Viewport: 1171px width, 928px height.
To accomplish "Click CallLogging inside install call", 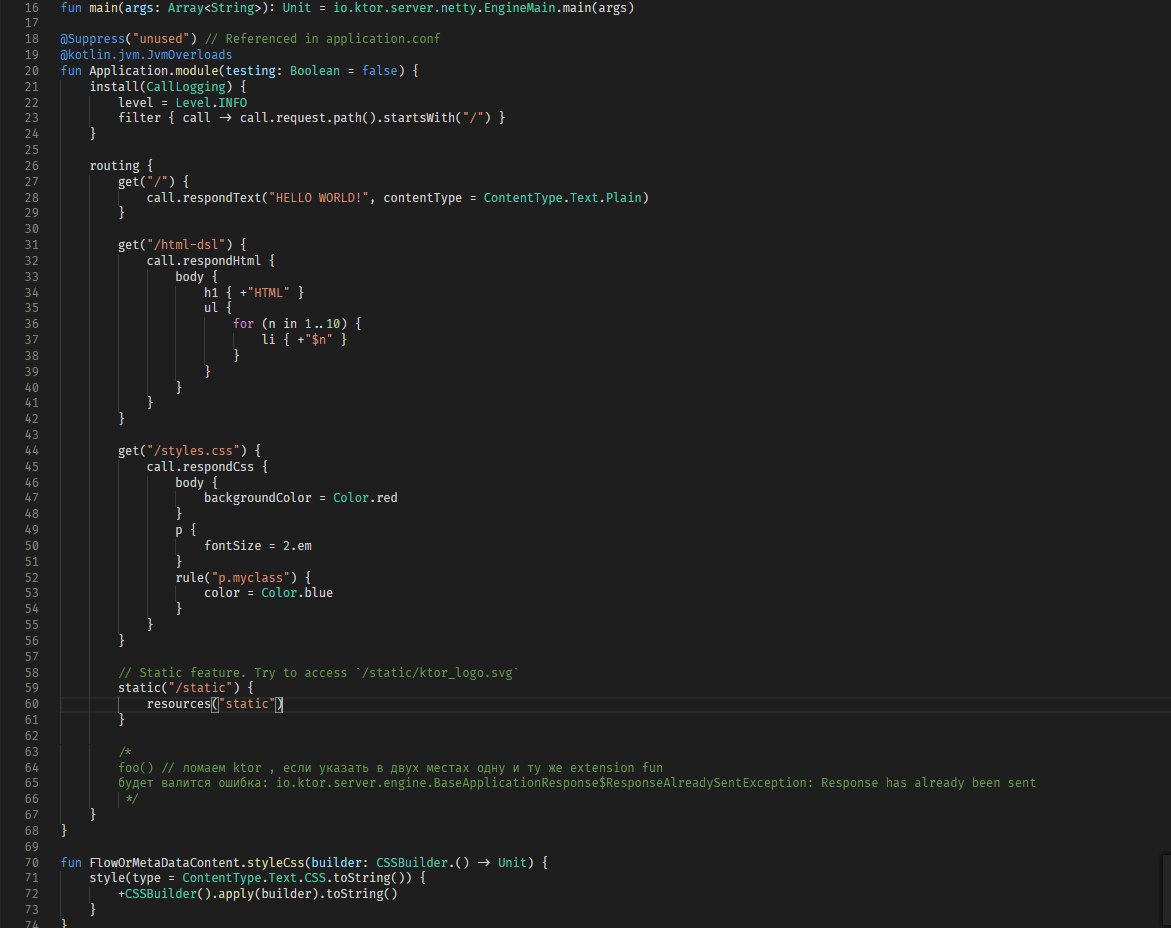I will 186,87.
